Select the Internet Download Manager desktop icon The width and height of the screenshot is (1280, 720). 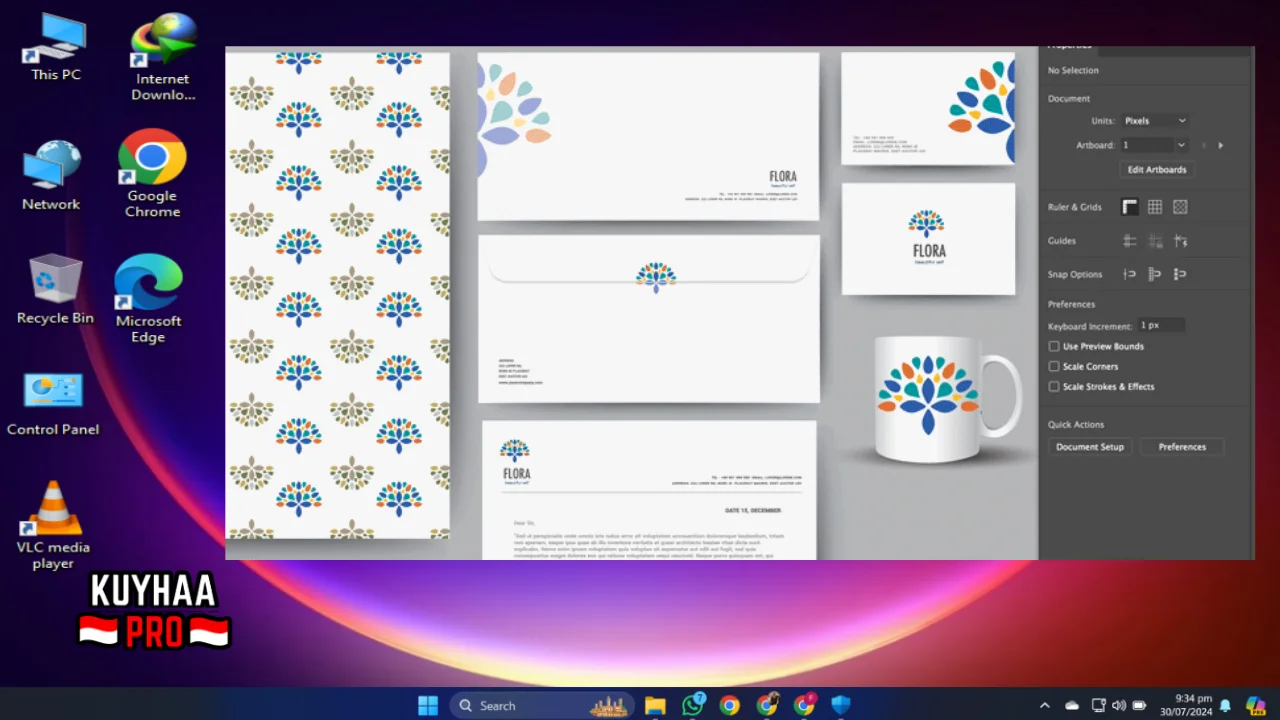[x=163, y=57]
